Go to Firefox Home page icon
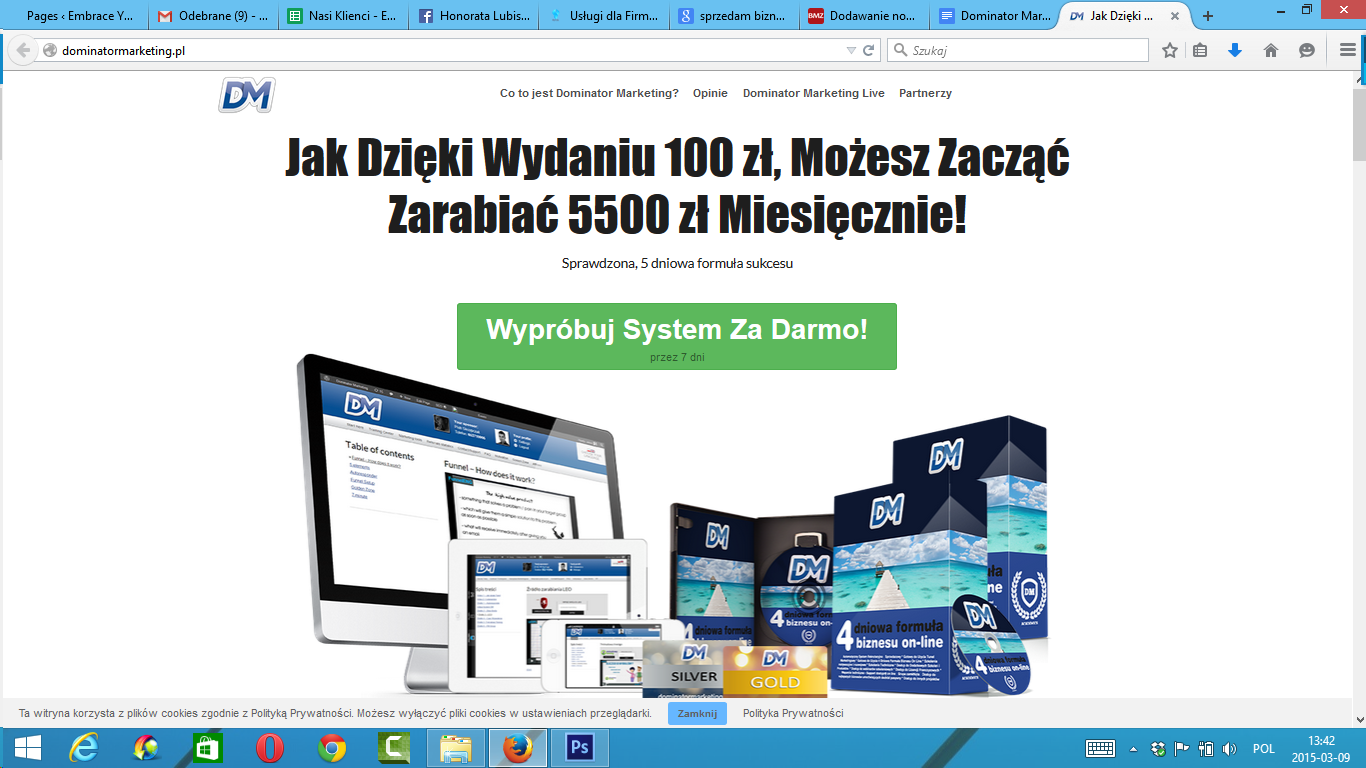 1271,51
